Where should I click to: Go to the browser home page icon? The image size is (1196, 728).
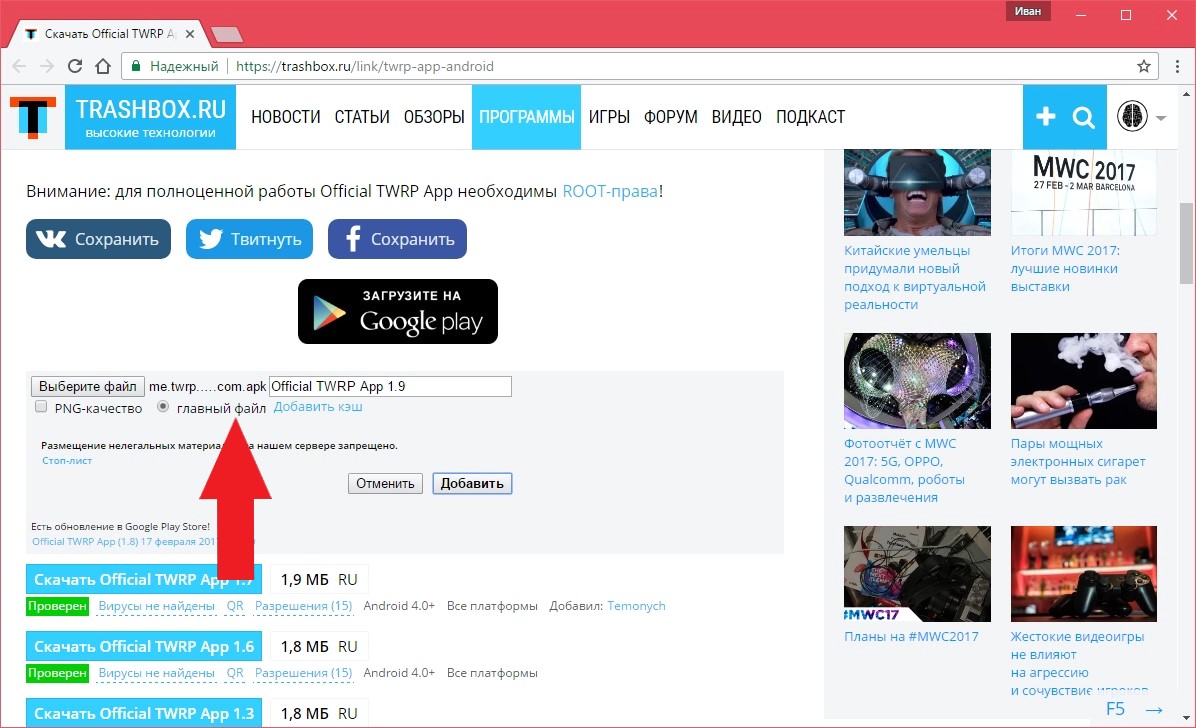coord(103,66)
